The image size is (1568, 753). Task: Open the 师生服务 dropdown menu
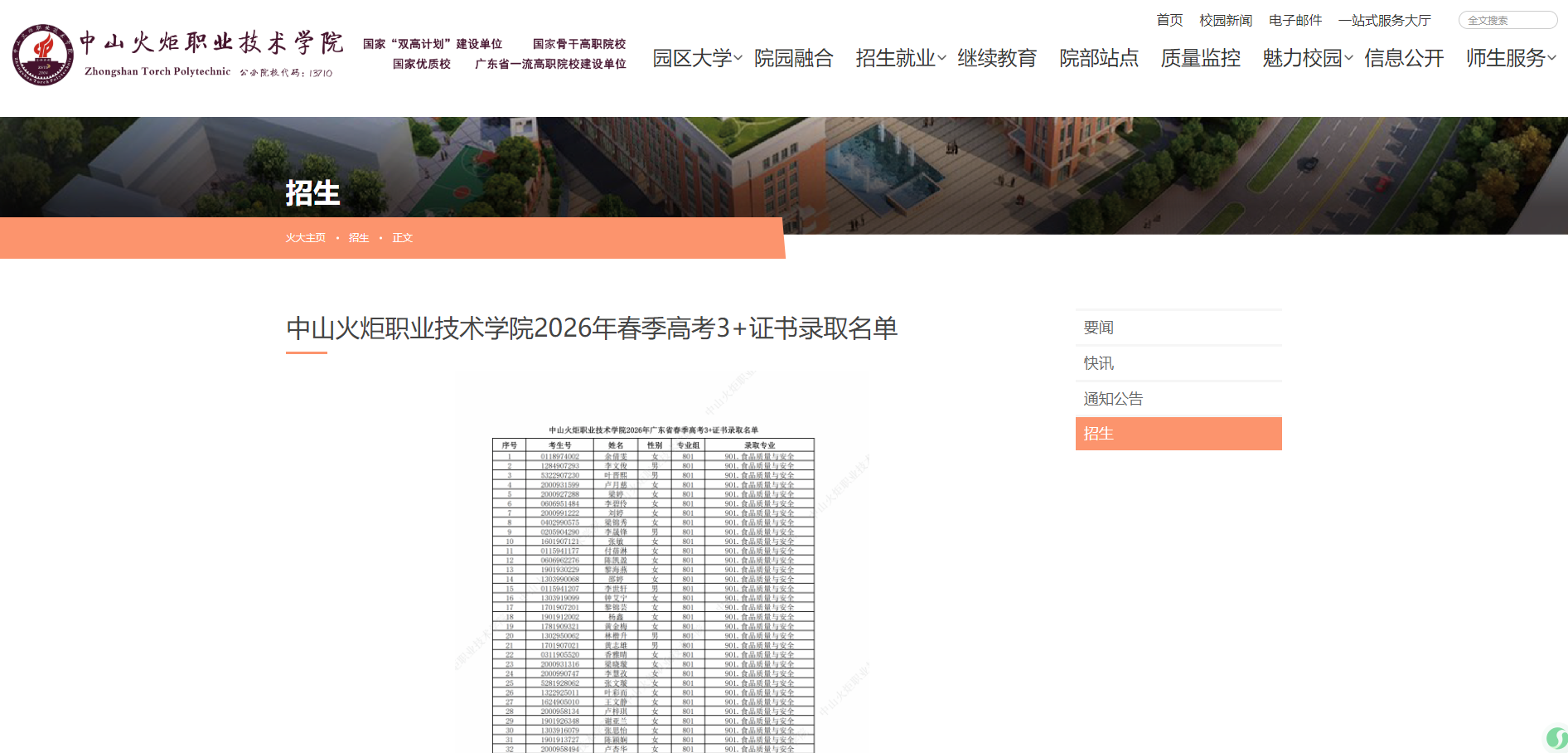[x=1505, y=58]
